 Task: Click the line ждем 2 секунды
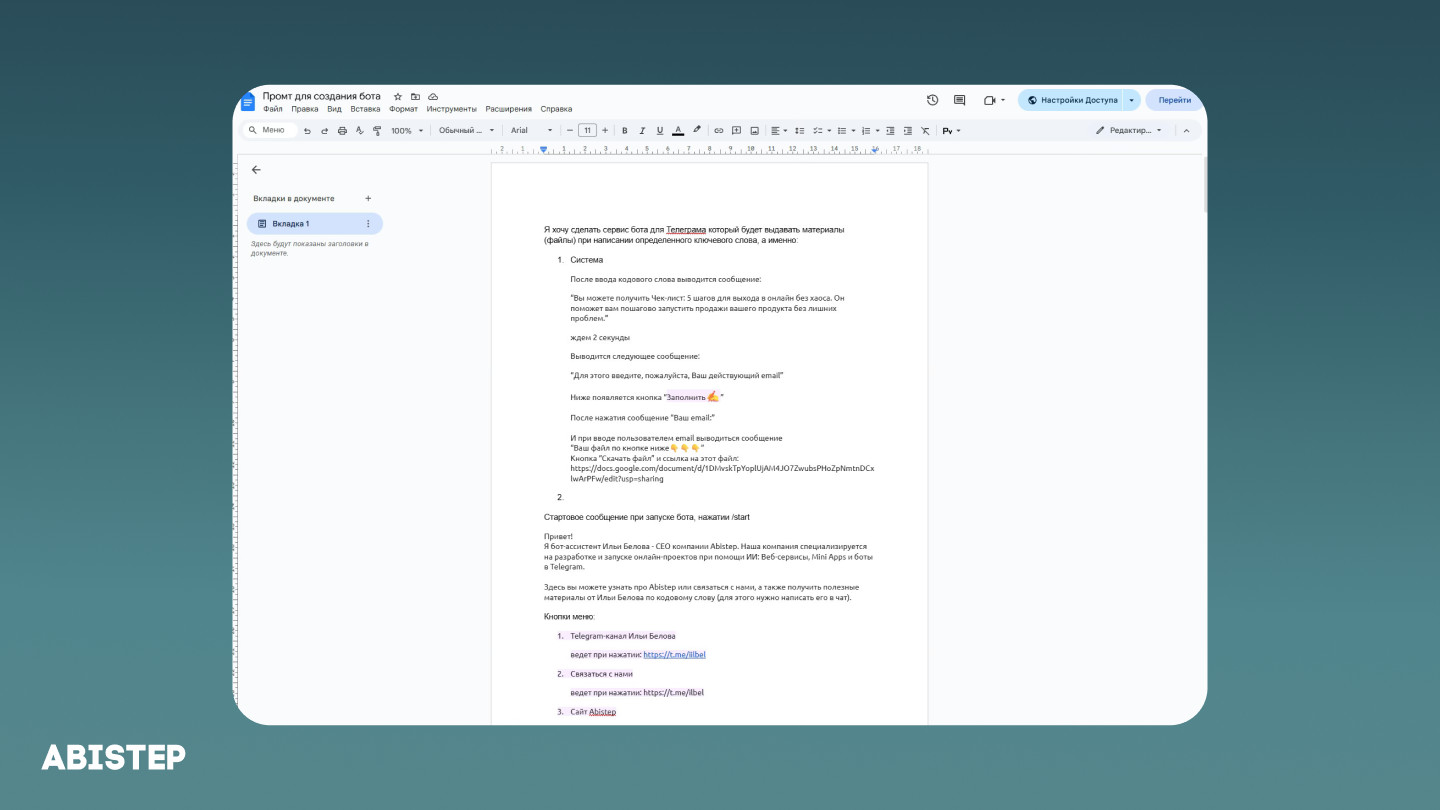tap(600, 338)
